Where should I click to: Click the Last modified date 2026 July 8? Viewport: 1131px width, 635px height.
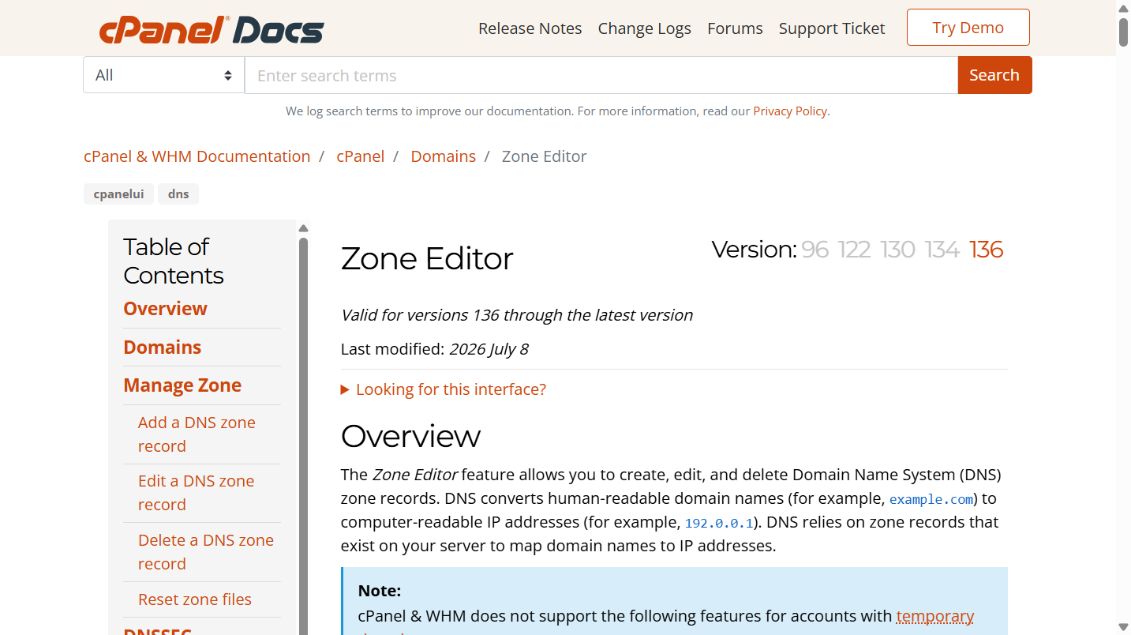(489, 349)
